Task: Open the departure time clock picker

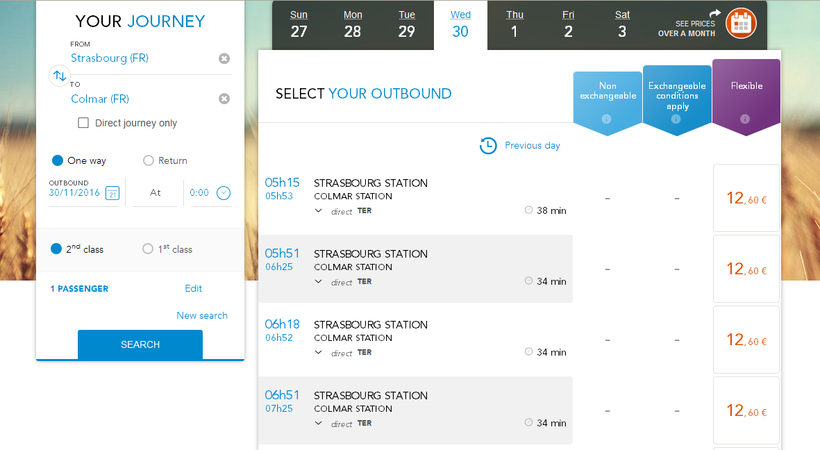Action: 223,193
